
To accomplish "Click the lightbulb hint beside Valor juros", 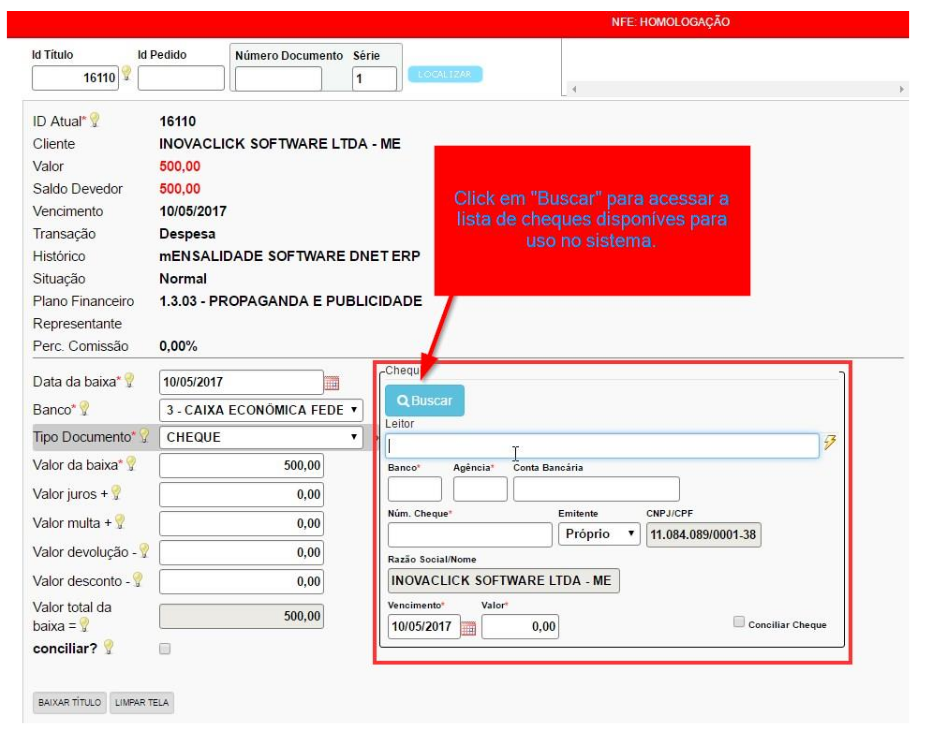I will (x=116, y=493).
